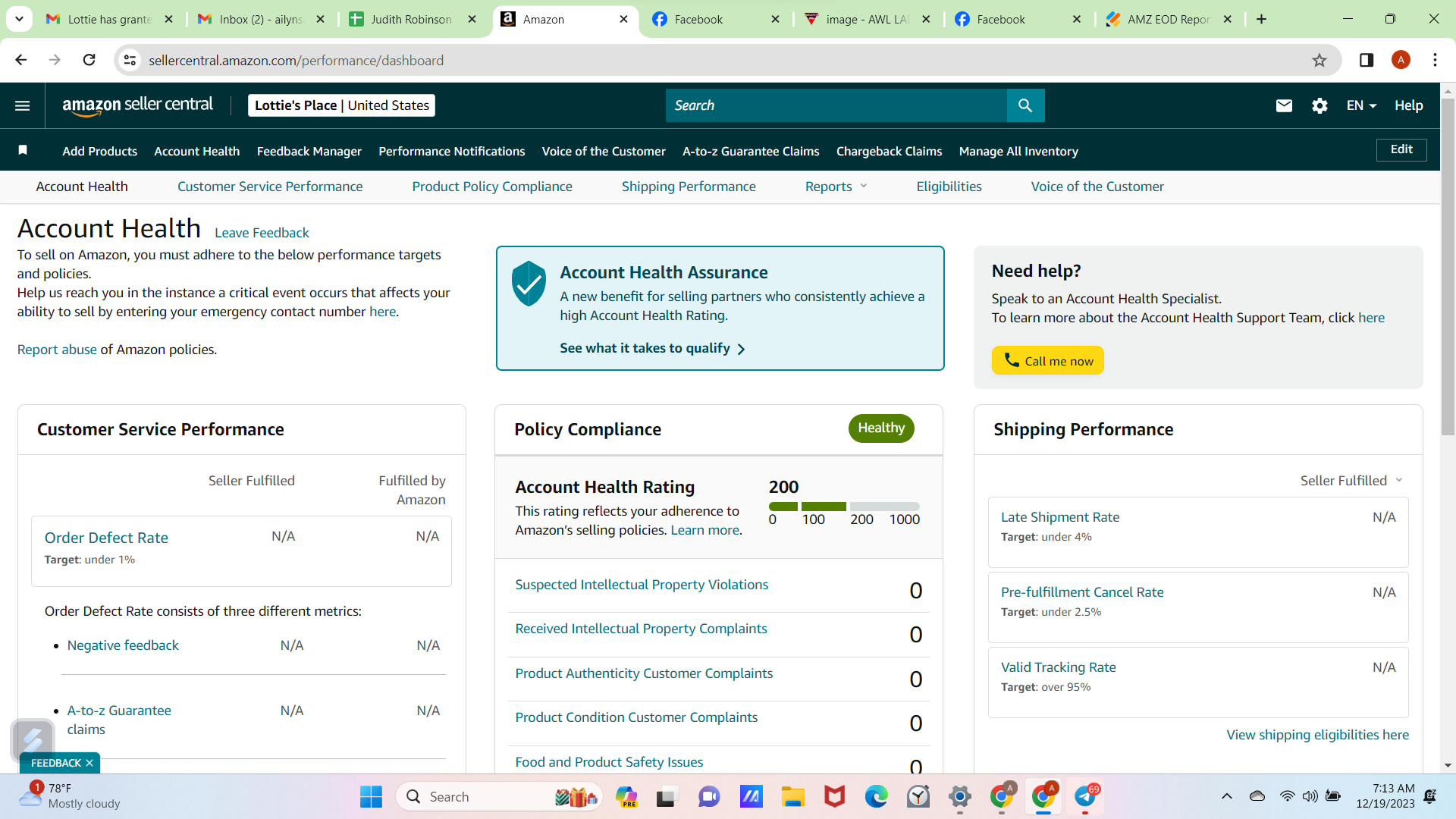1456x819 pixels.
Task: Open Late Shipment Rate link
Action: click(x=1060, y=517)
